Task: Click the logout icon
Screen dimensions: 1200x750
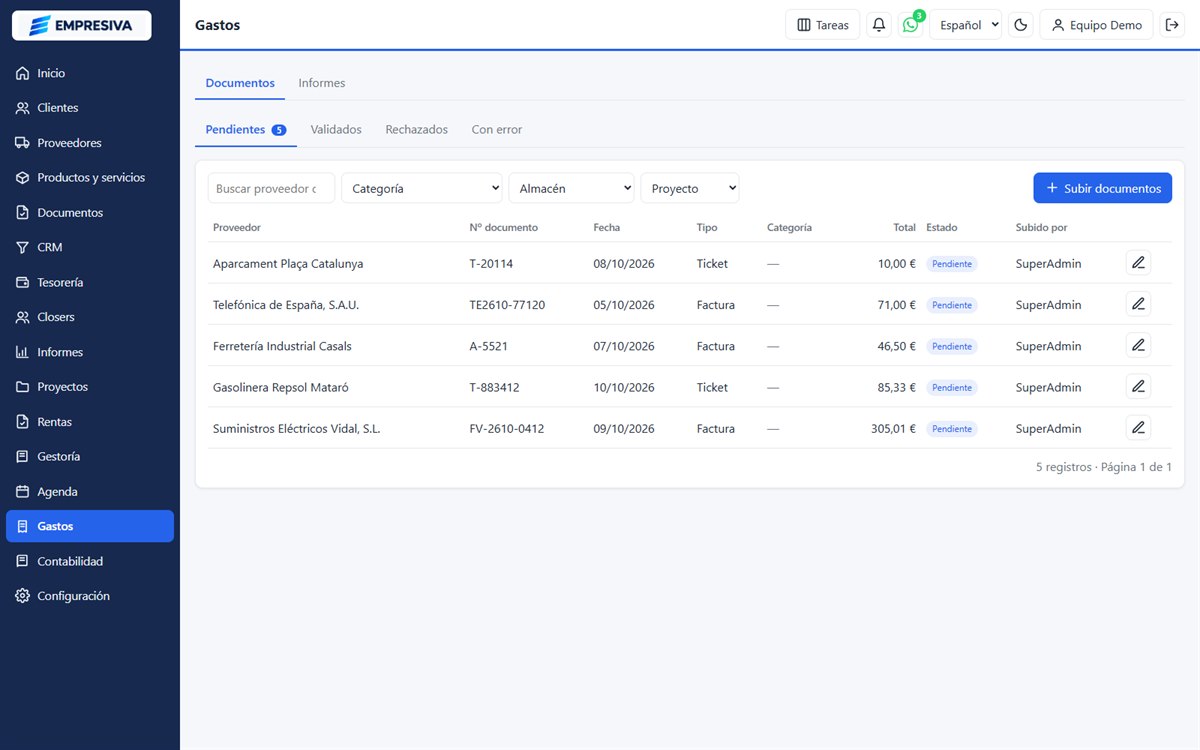Action: coord(1172,25)
